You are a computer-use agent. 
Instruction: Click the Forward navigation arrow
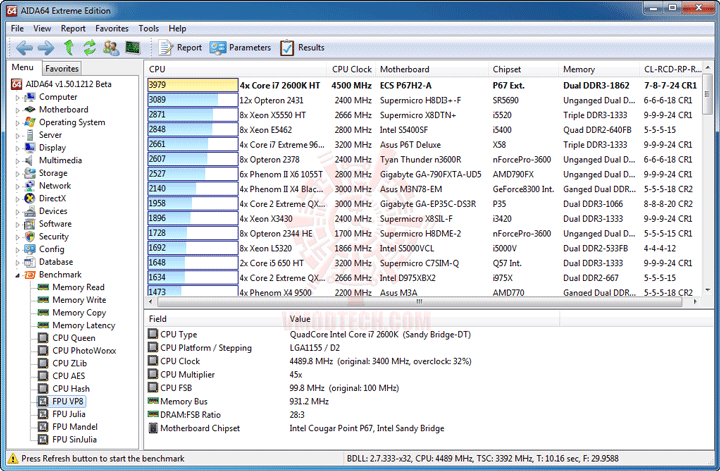pos(45,47)
